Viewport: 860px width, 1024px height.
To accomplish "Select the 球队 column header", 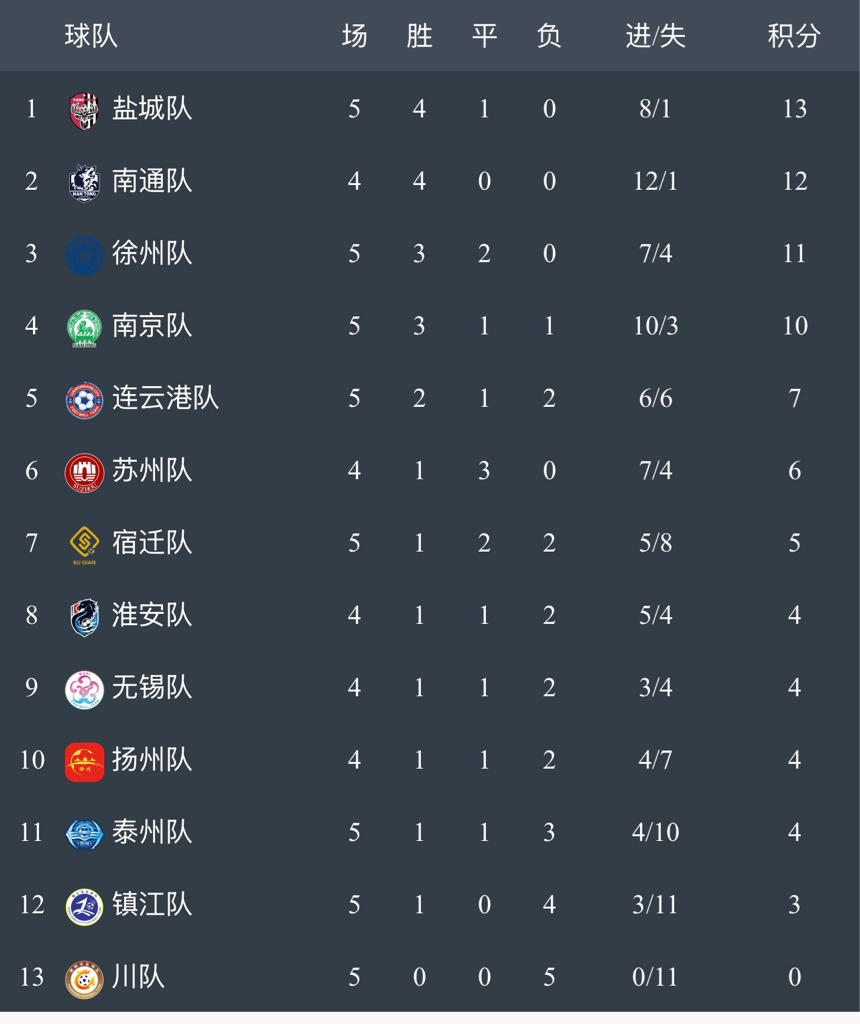I will click(91, 36).
